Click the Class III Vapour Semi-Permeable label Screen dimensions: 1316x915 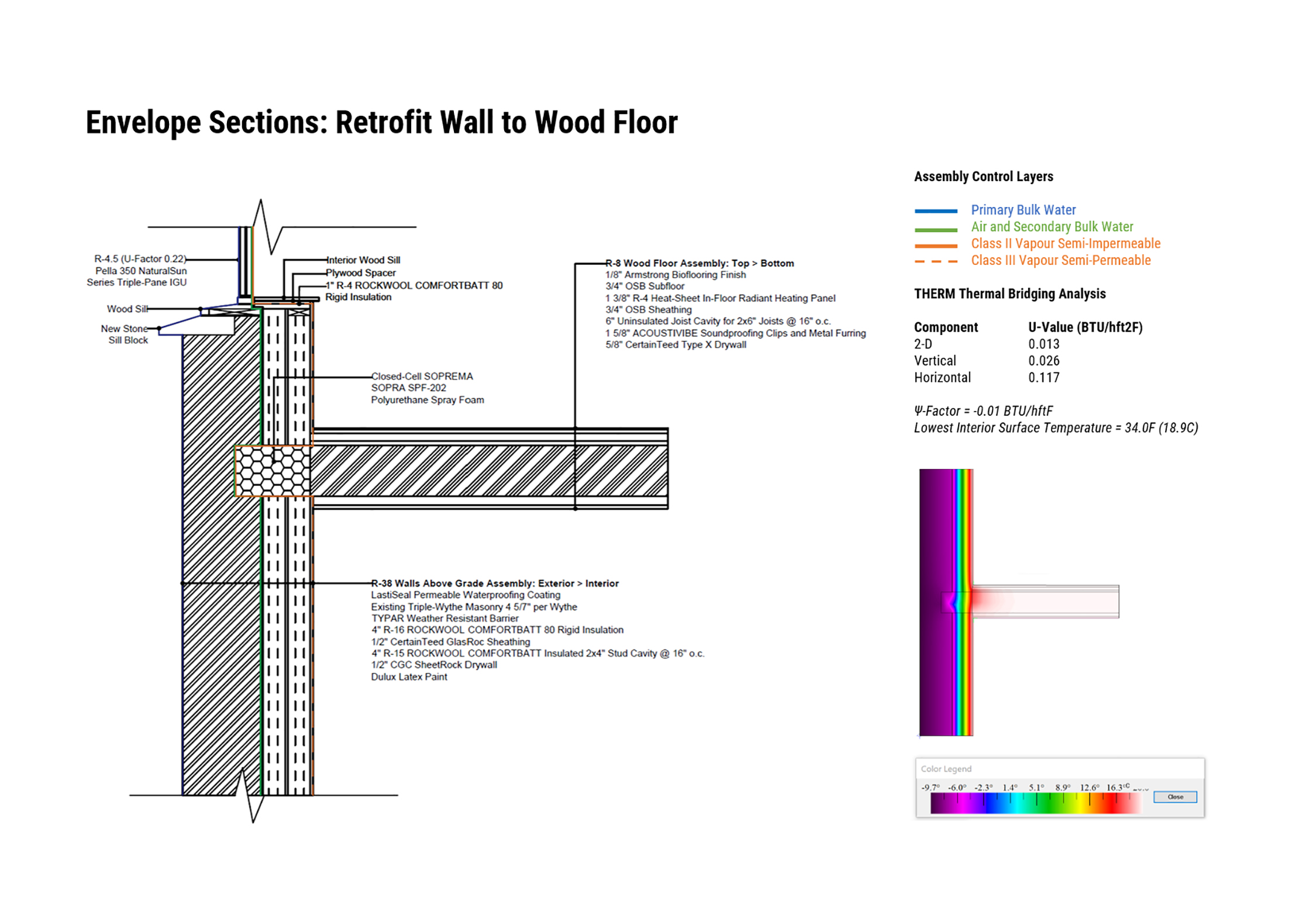click(1060, 260)
